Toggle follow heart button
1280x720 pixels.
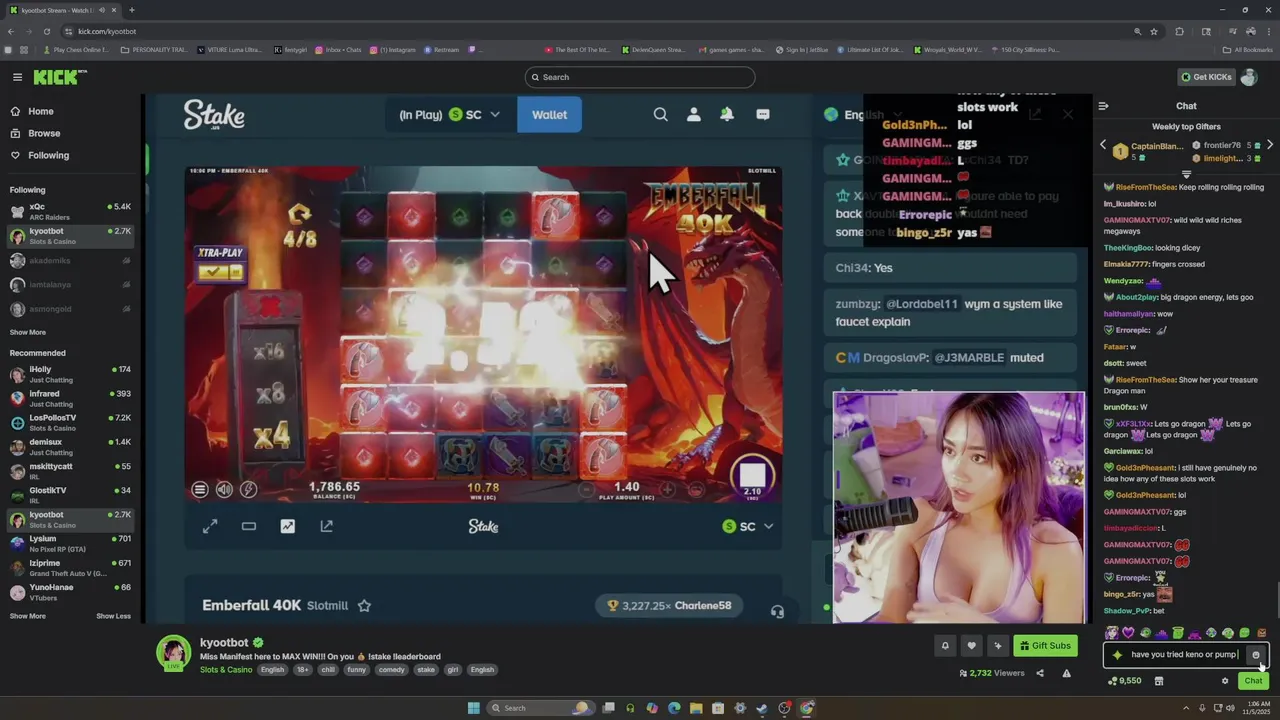[x=971, y=646]
